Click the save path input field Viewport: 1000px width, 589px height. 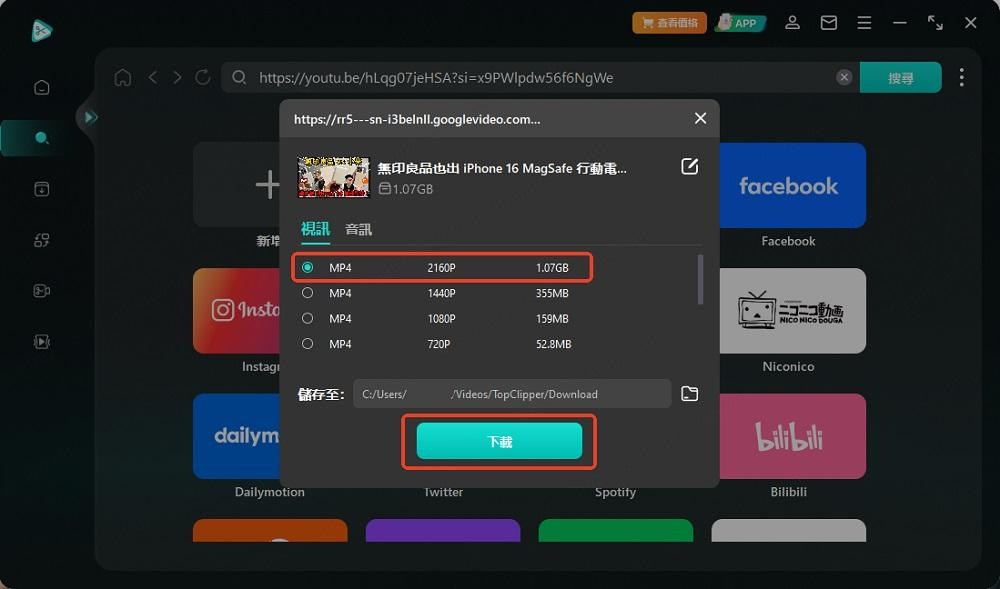(x=512, y=394)
